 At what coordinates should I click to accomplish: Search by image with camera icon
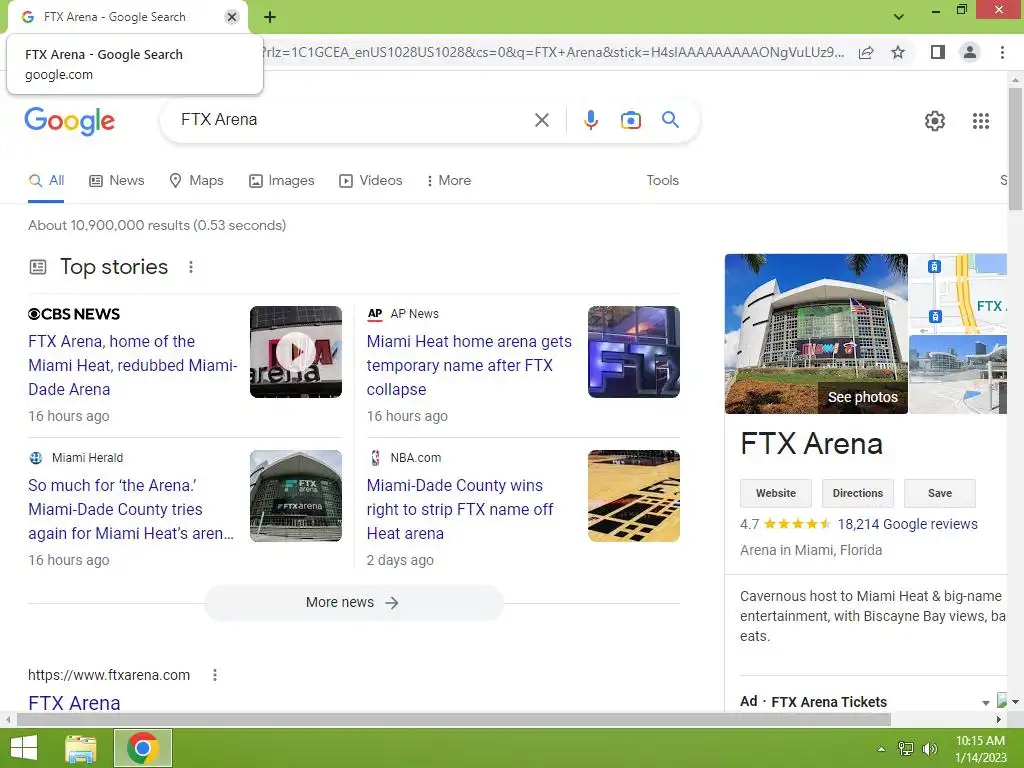(x=630, y=120)
